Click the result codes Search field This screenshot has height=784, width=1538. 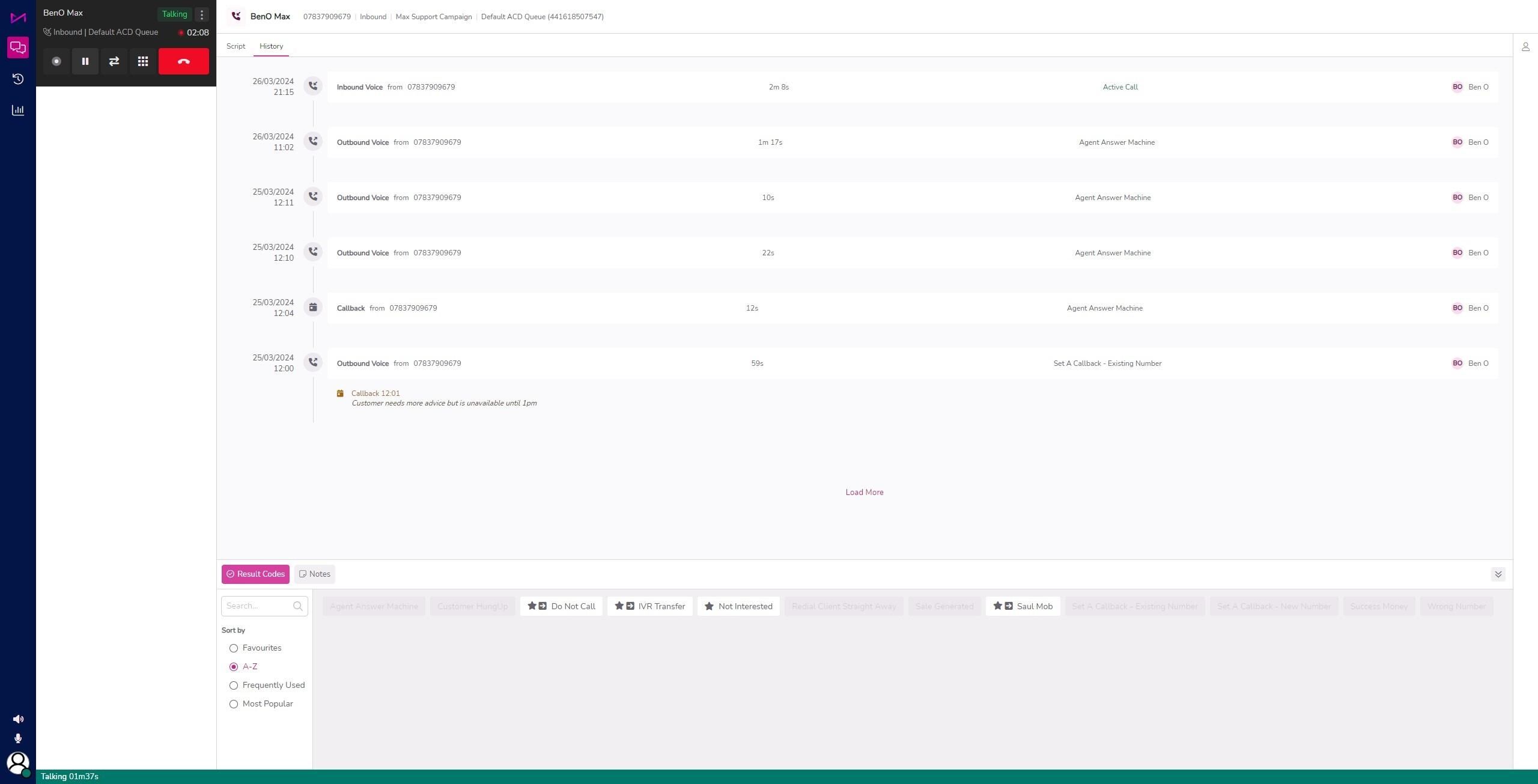(x=258, y=606)
